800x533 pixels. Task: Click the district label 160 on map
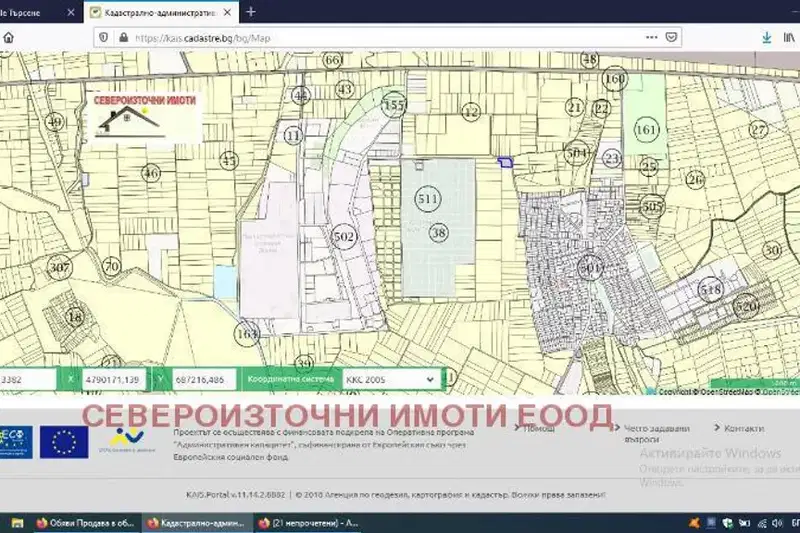tap(614, 79)
